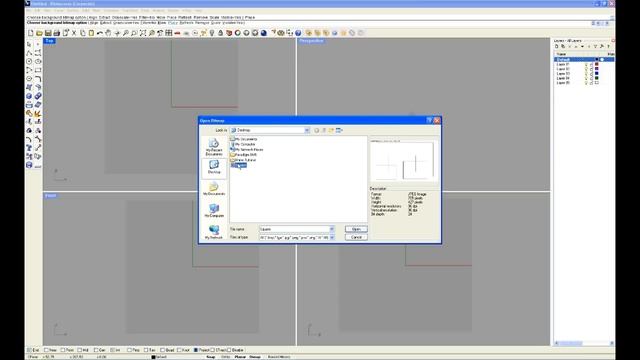
Task: Click the Zoom Extents toolbar icon
Action: [143, 33]
